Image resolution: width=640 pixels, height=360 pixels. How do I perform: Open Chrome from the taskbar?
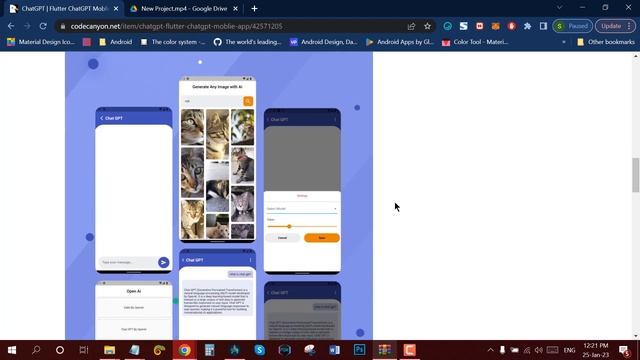pyautogui.click(x=184, y=350)
